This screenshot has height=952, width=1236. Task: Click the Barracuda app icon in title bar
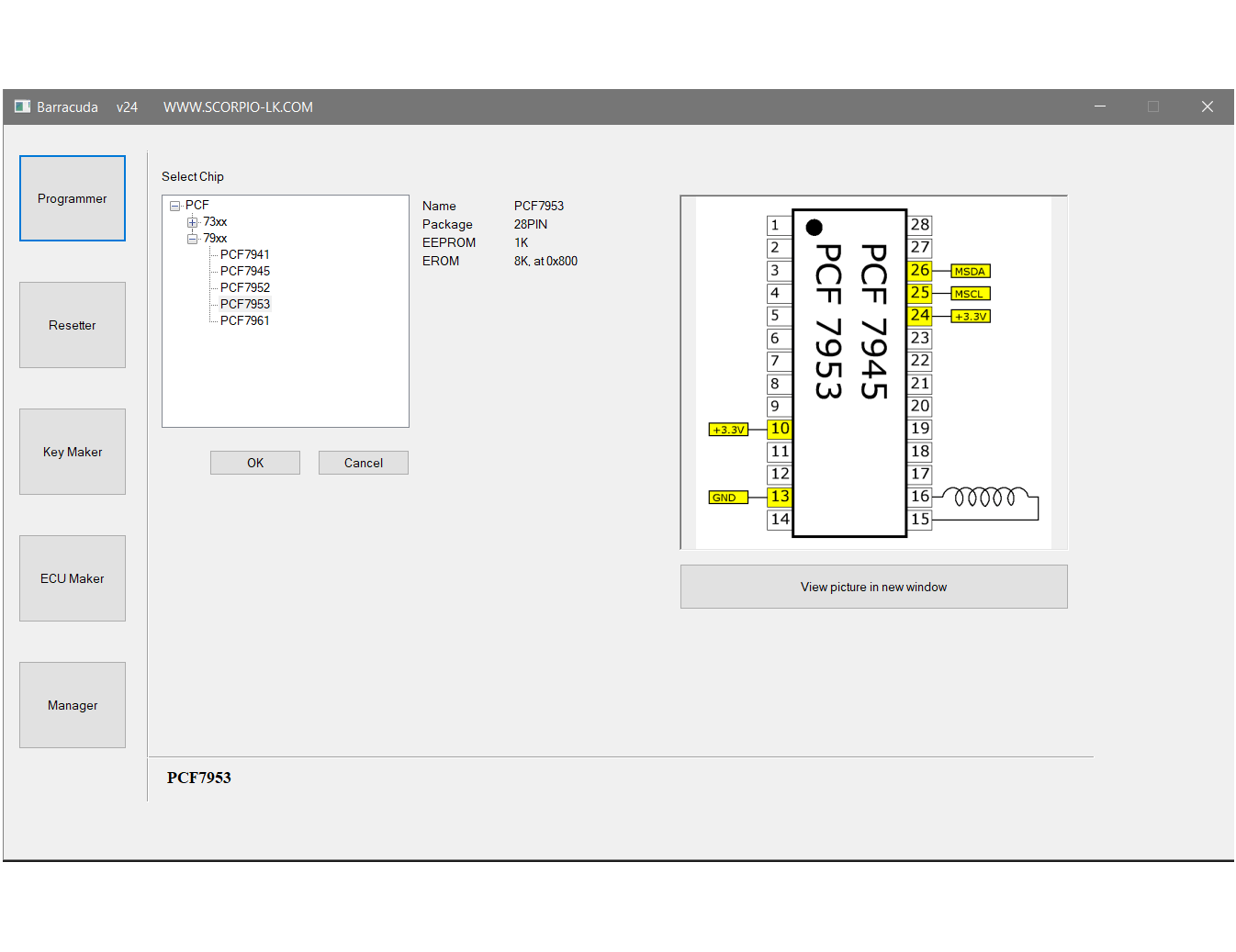tap(23, 106)
